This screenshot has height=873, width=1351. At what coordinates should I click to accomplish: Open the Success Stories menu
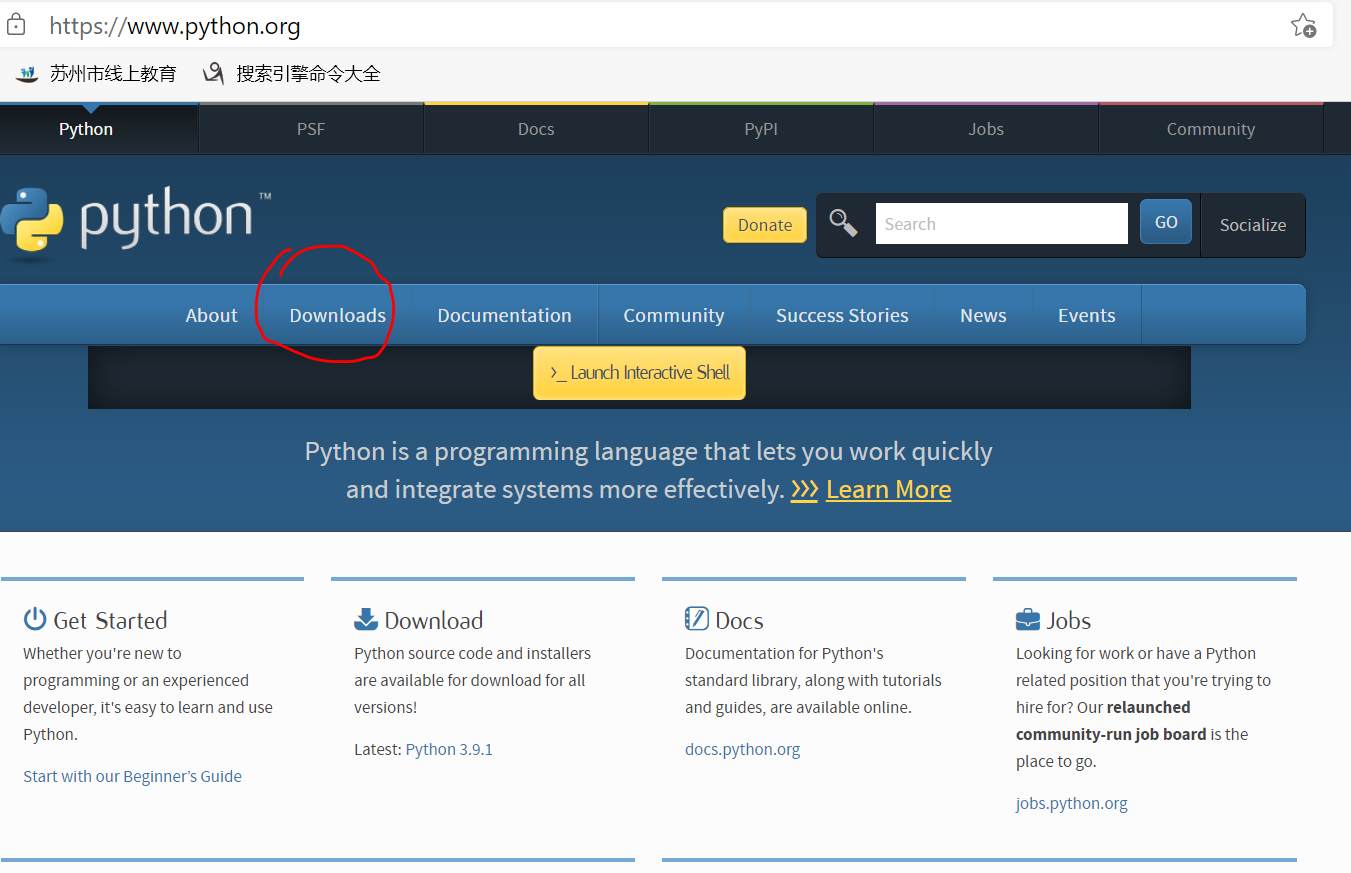tap(842, 315)
